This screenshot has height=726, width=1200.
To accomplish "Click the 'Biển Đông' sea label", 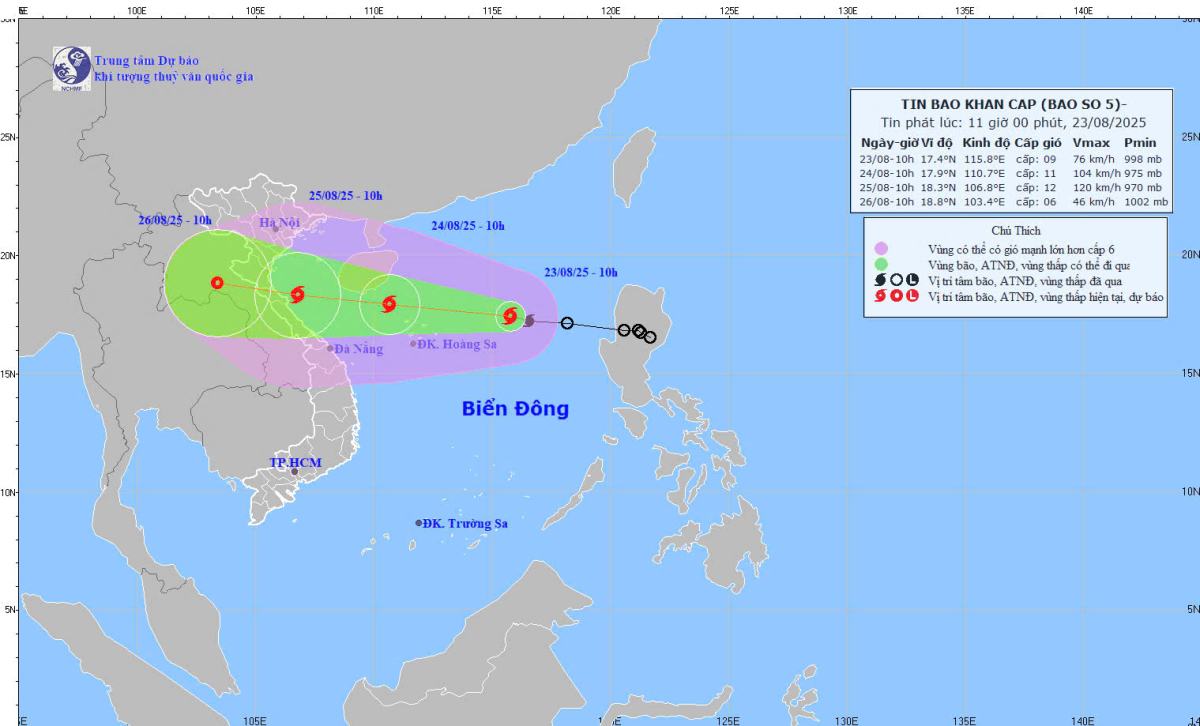I will tap(515, 408).
